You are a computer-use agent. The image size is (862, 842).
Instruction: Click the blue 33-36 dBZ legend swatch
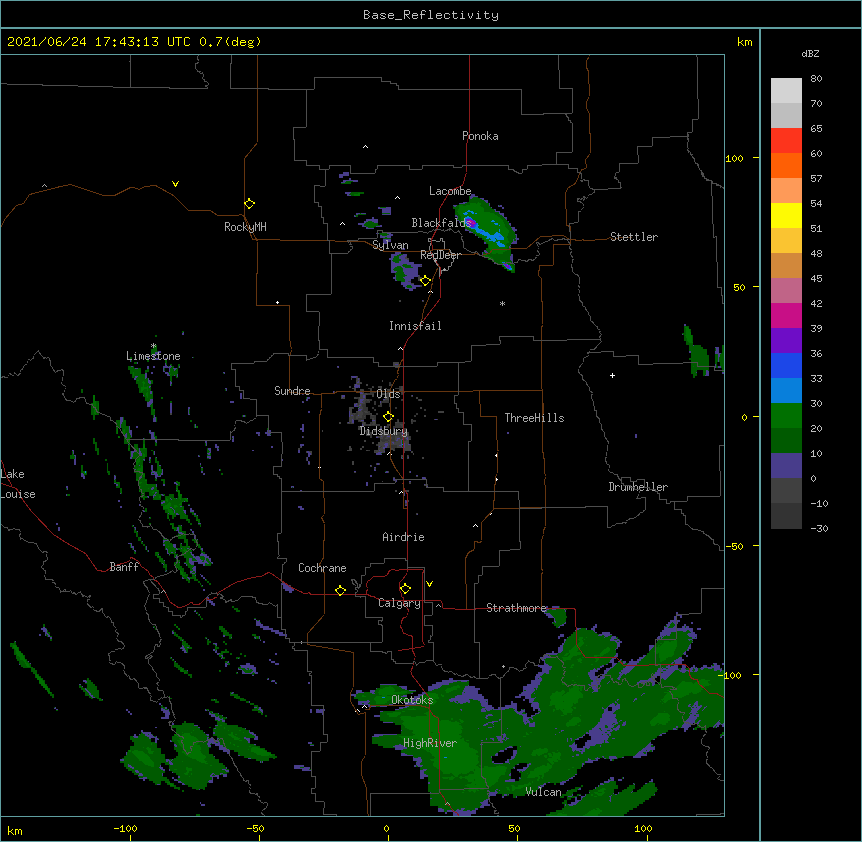[786, 365]
